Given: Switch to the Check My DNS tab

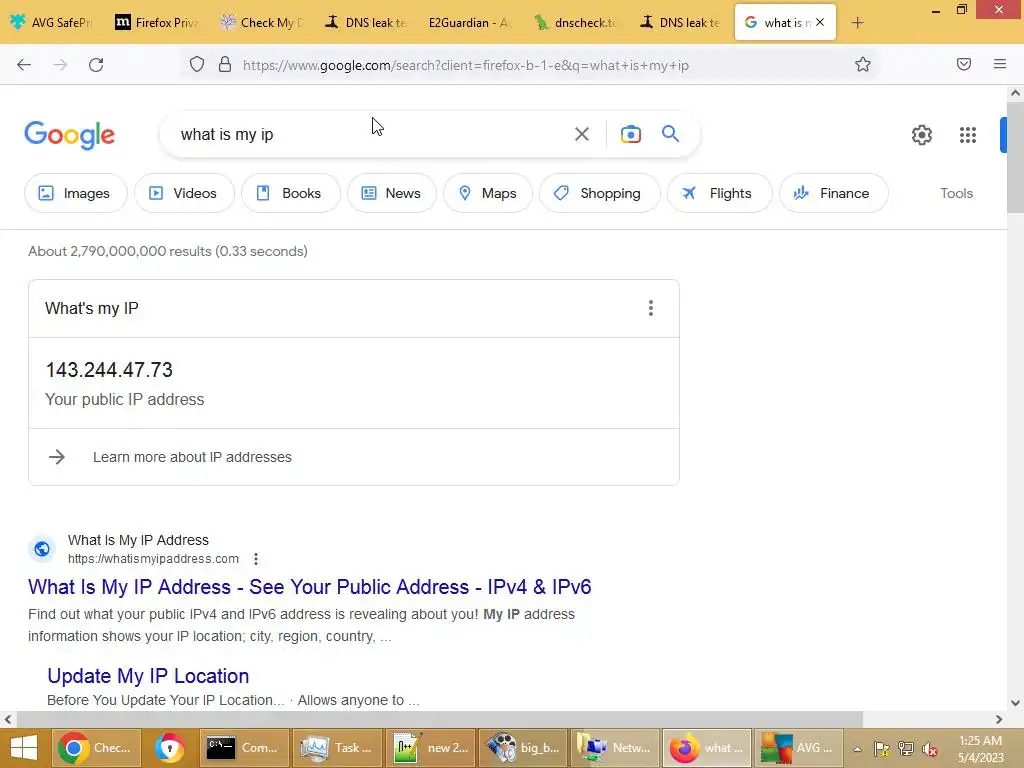Looking at the screenshot, I should 263,23.
